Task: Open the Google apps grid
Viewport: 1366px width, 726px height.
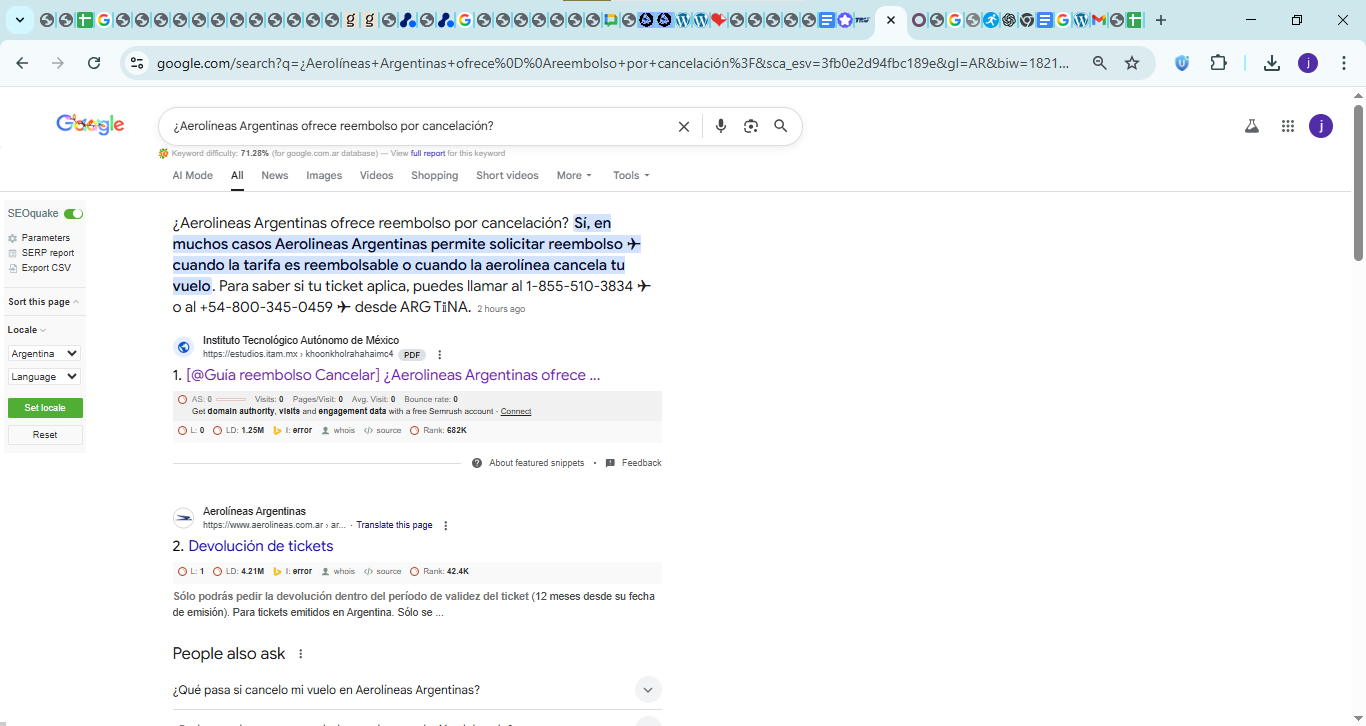Action: pyautogui.click(x=1288, y=126)
